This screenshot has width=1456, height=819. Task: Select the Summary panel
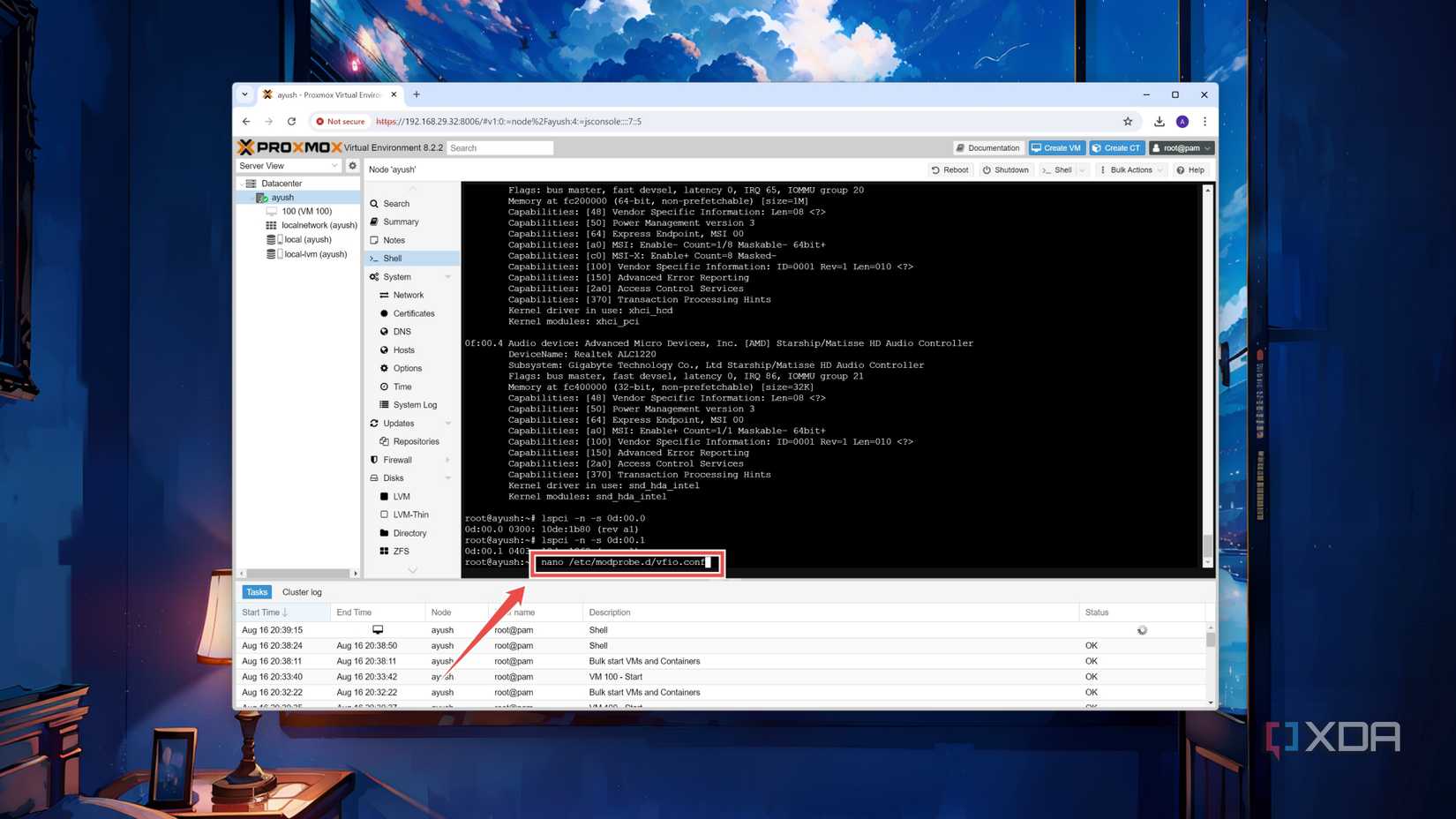click(x=399, y=222)
